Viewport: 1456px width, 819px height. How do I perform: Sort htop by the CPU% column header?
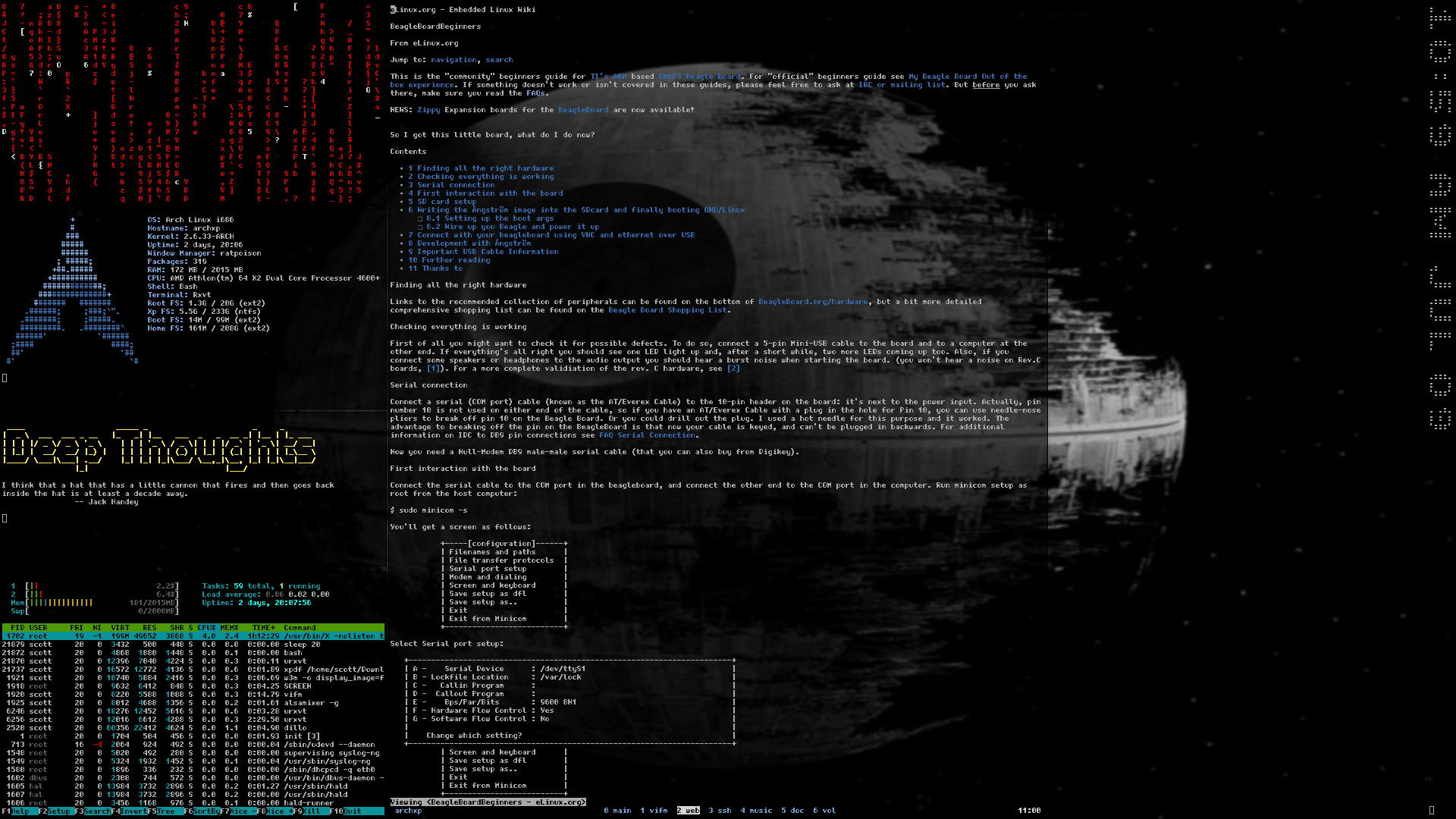pyautogui.click(x=206, y=628)
